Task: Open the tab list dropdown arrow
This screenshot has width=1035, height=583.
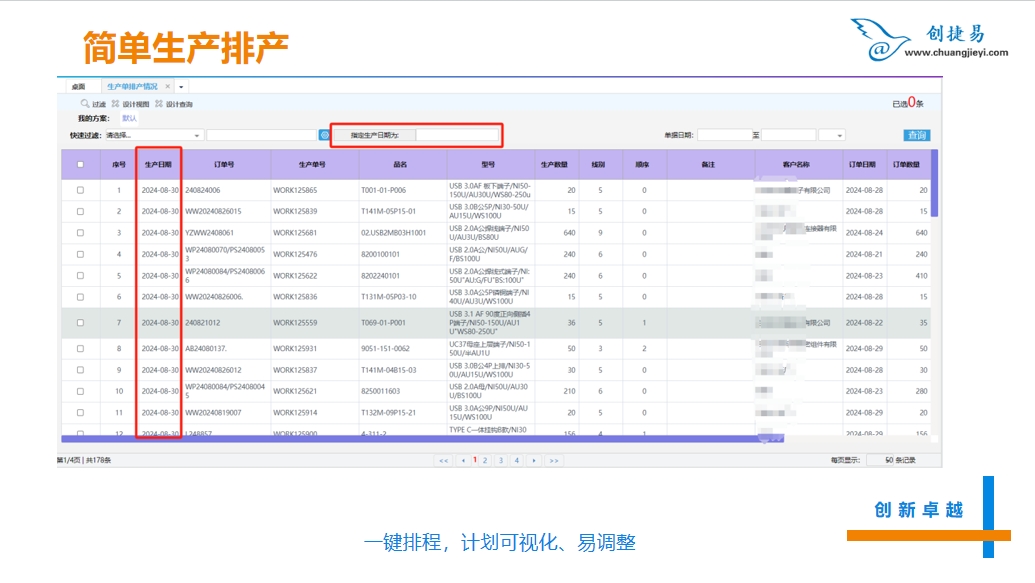Action: coord(181,87)
